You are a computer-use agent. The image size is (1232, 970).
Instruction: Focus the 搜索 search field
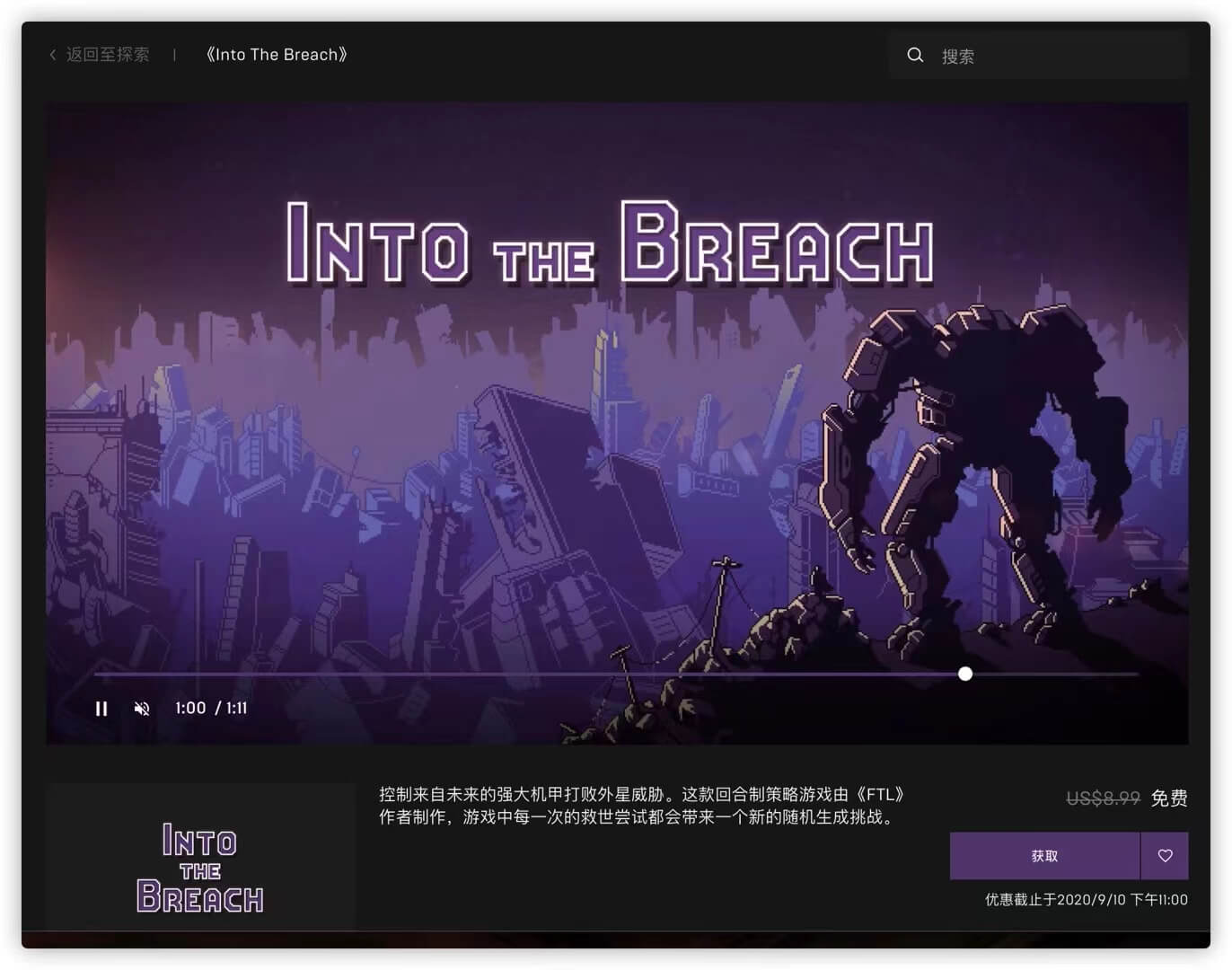tap(1038, 56)
